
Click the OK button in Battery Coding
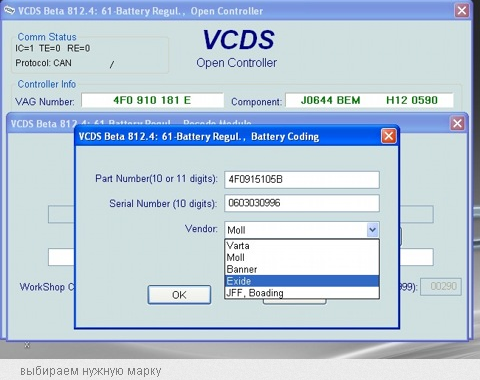179,295
